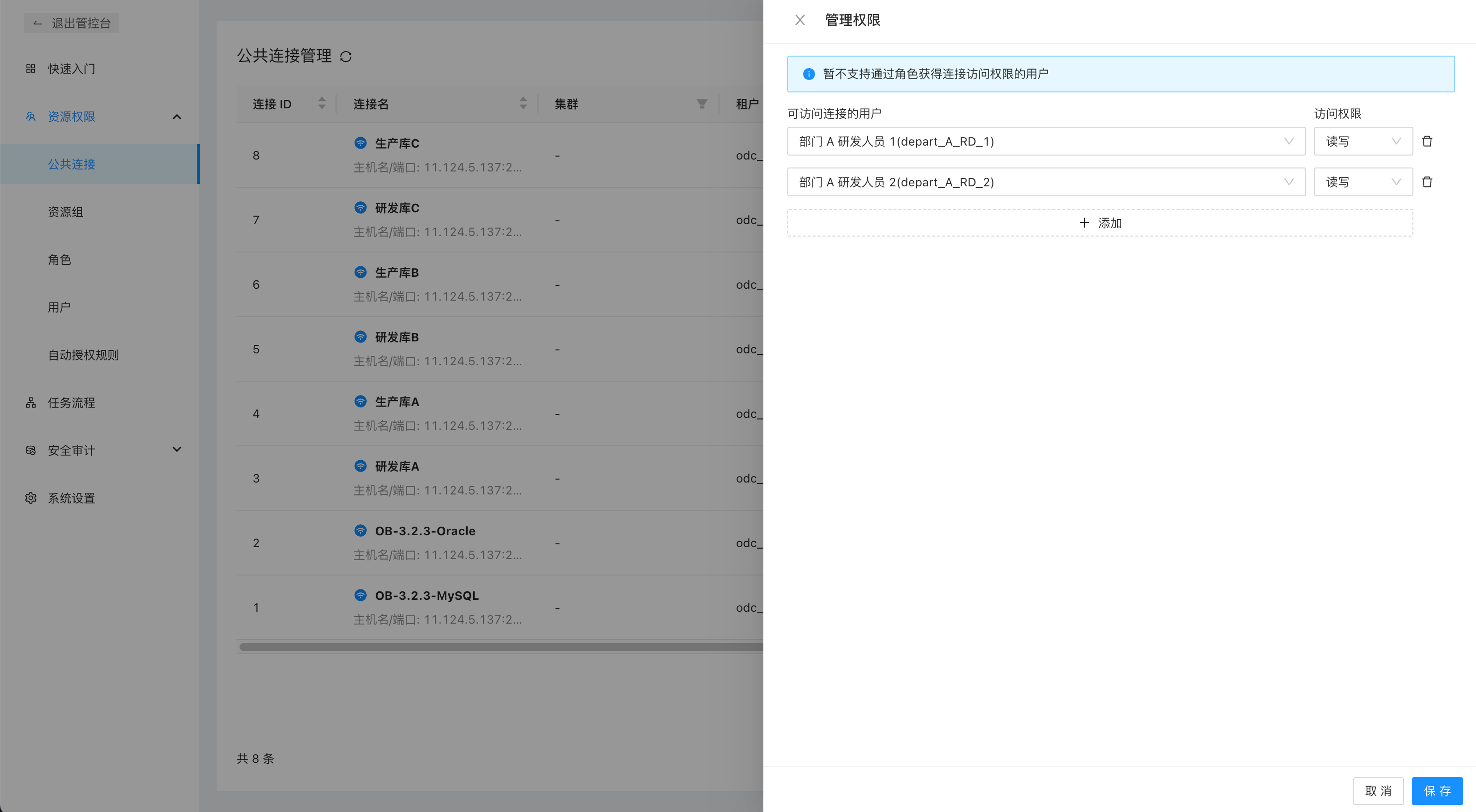This screenshot has height=812, width=1476.
Task: Collapse the 资源权限 sidebar section
Action: point(176,117)
